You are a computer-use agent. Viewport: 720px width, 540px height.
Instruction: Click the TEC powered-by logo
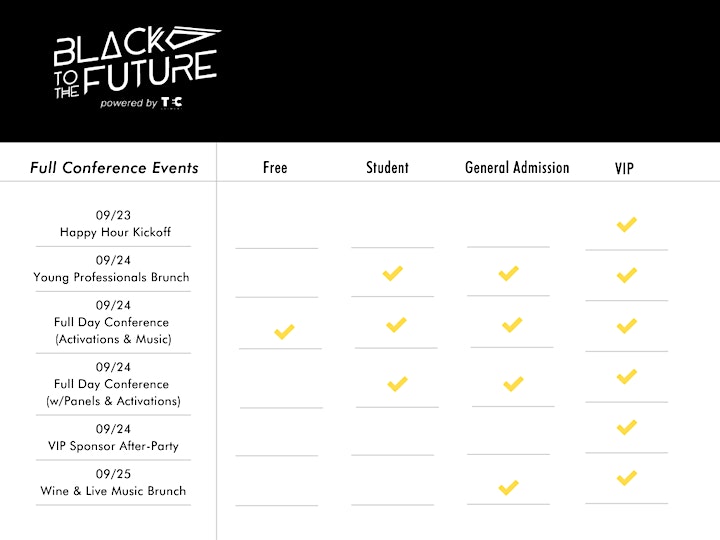[x=171, y=102]
